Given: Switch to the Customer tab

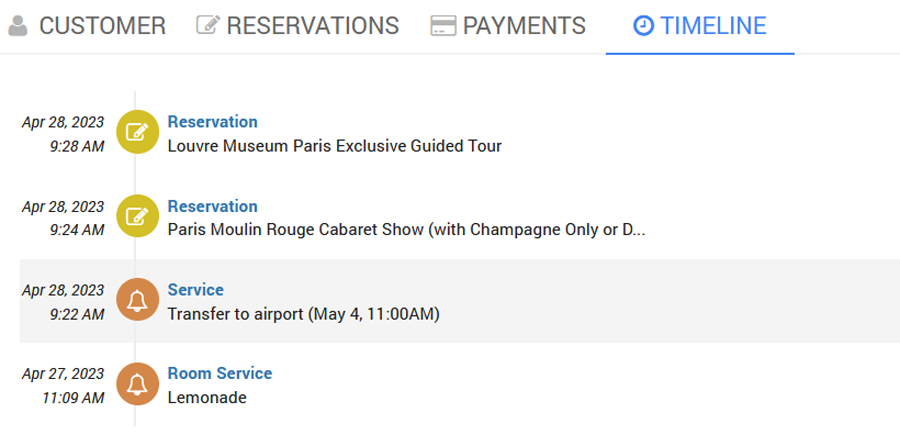Looking at the screenshot, I should pyautogui.click(x=86, y=26).
